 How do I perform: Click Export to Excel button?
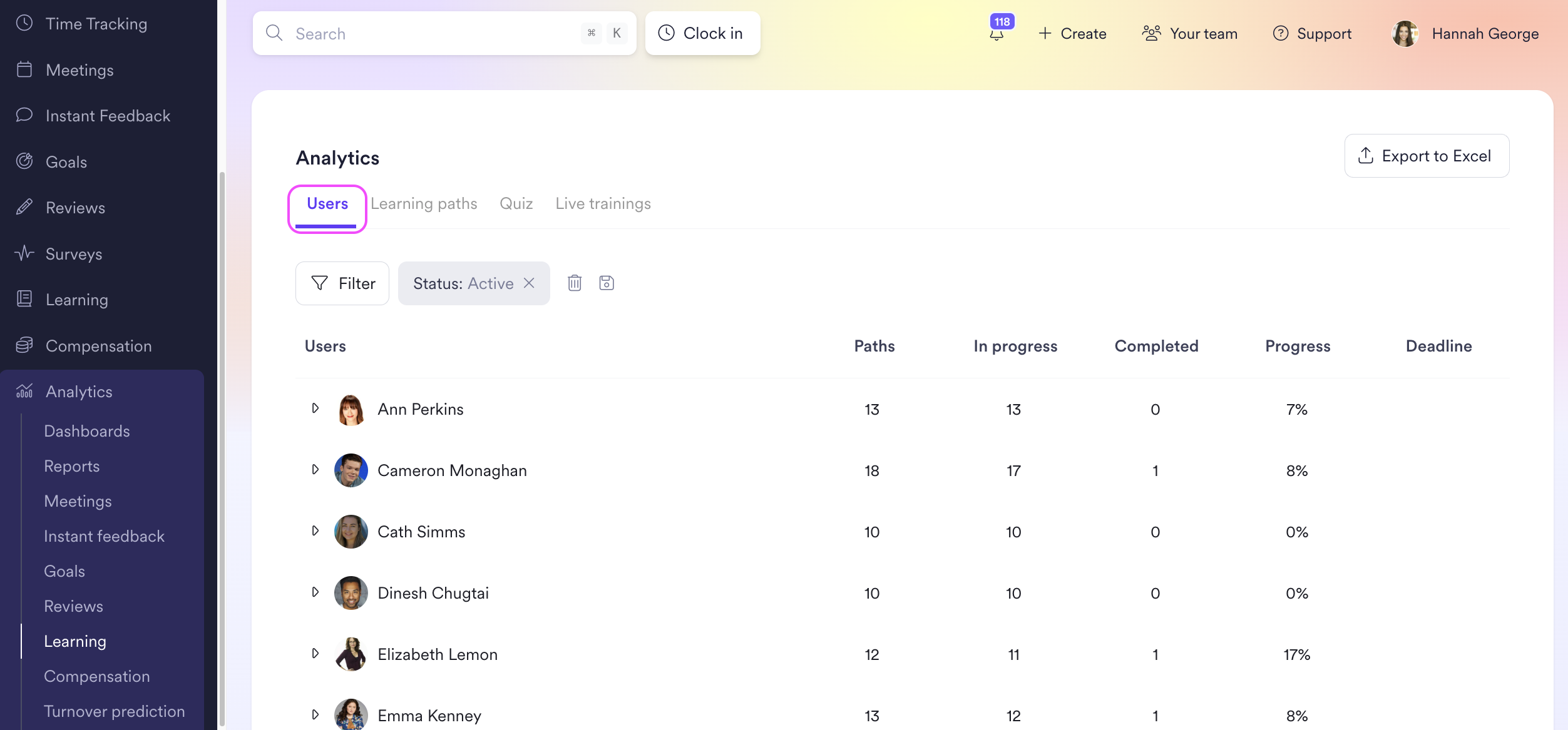[1427, 156]
